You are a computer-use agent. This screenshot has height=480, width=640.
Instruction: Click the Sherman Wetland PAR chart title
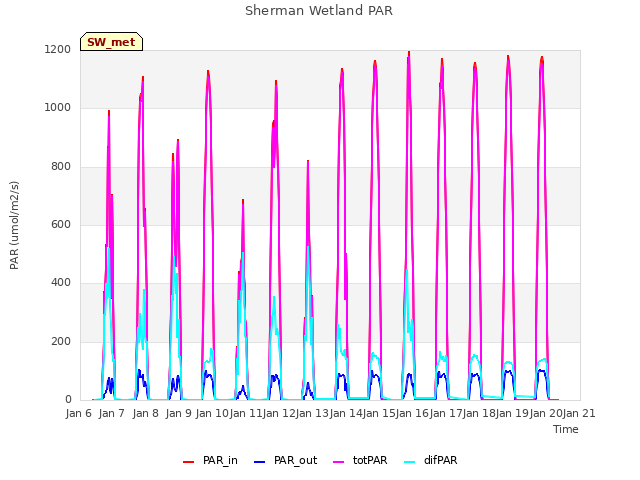319,11
